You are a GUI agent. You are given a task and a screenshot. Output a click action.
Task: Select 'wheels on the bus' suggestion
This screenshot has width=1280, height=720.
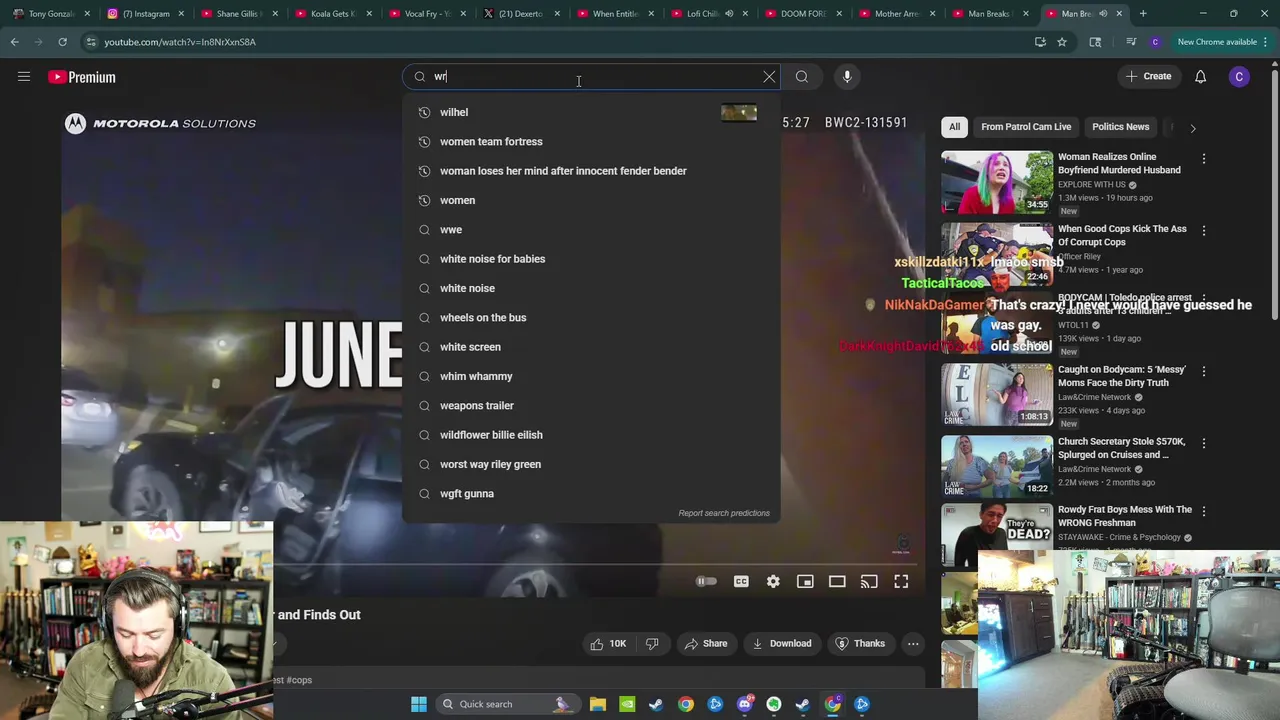(x=591, y=318)
